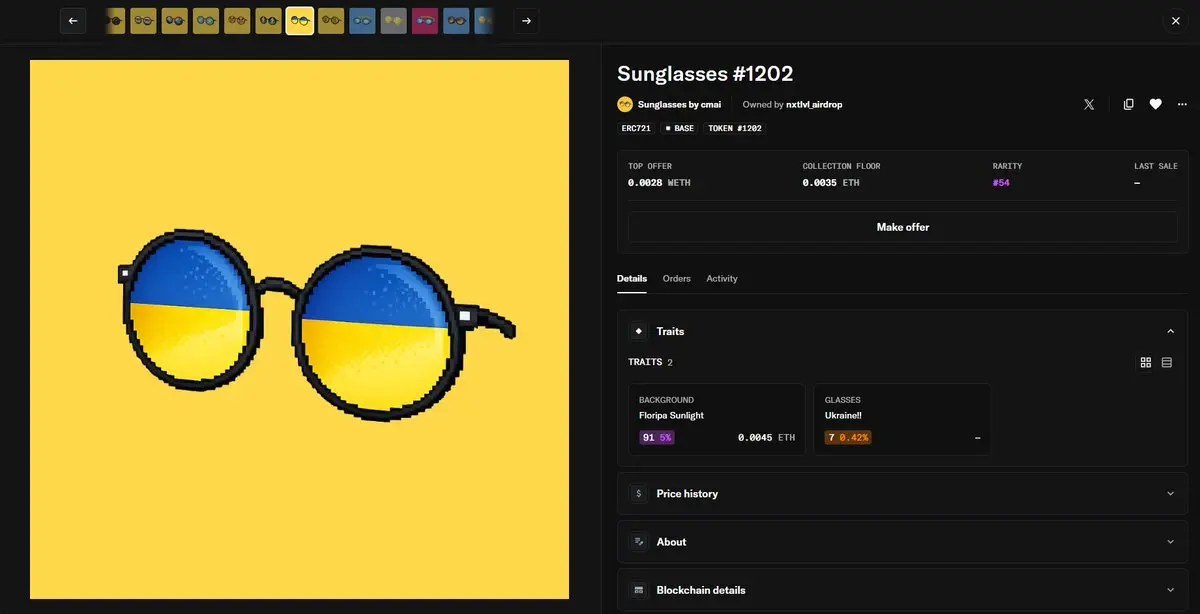Open owner profile nxtlvl_airdrop

coord(814,104)
